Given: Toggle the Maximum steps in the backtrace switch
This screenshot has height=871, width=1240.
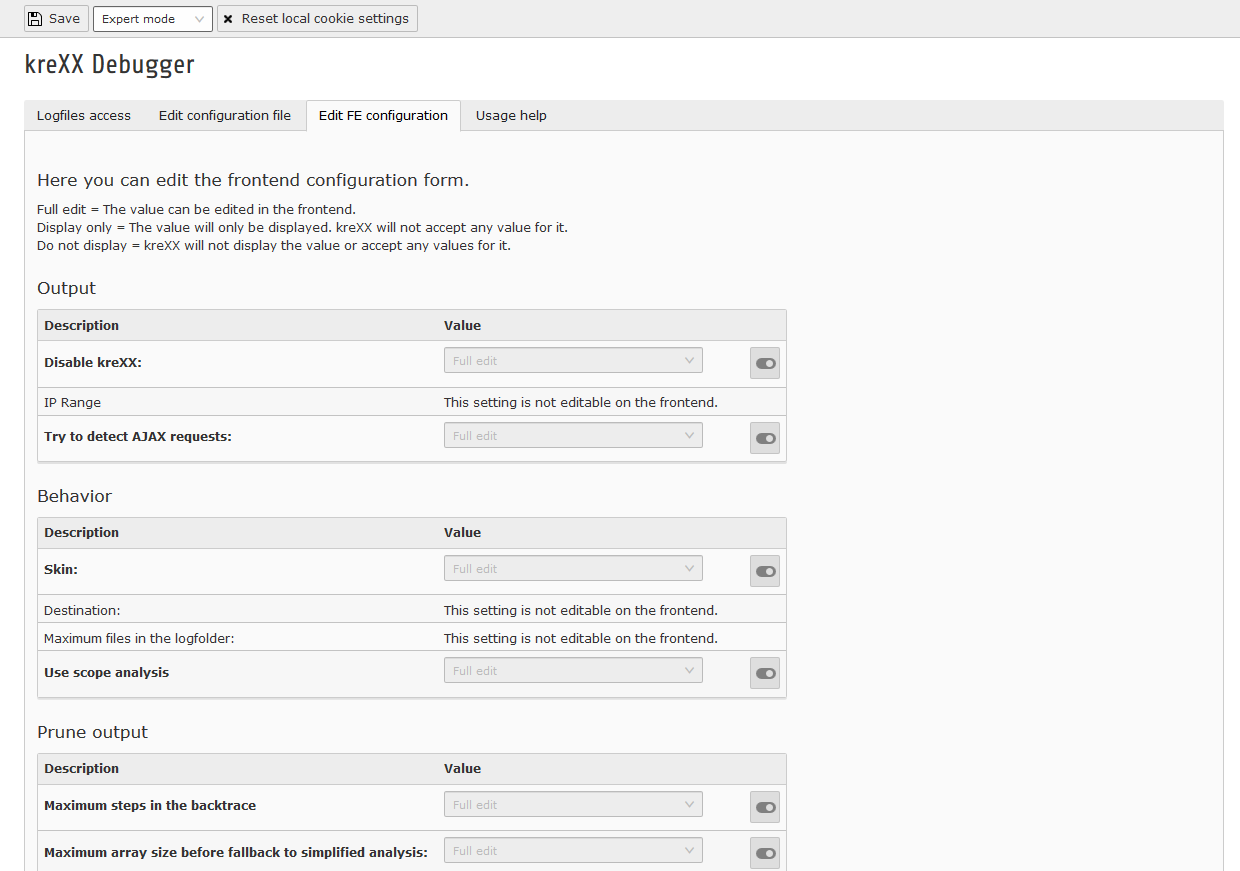Looking at the screenshot, I should pyautogui.click(x=765, y=807).
